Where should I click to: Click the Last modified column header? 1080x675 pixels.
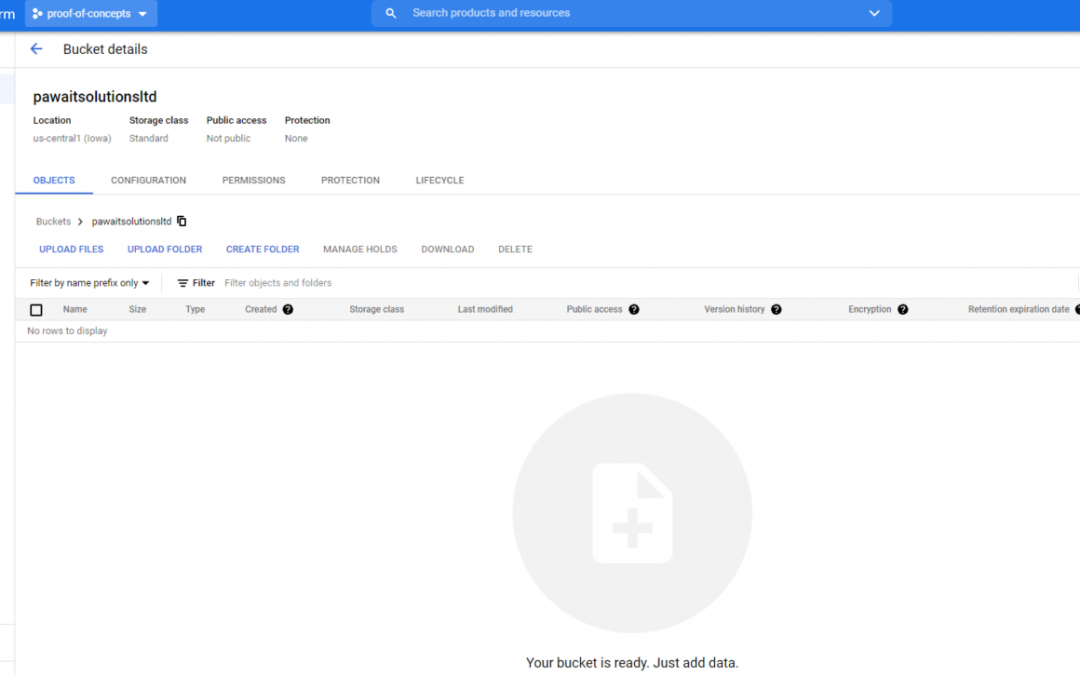pos(485,309)
